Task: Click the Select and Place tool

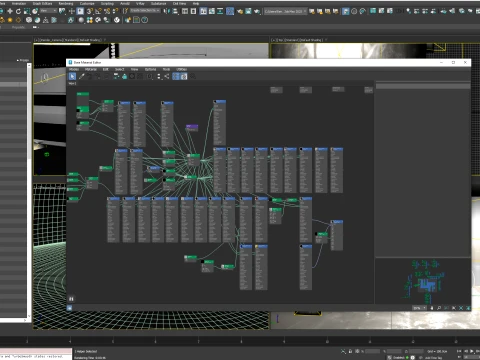Action: tap(35, 11)
